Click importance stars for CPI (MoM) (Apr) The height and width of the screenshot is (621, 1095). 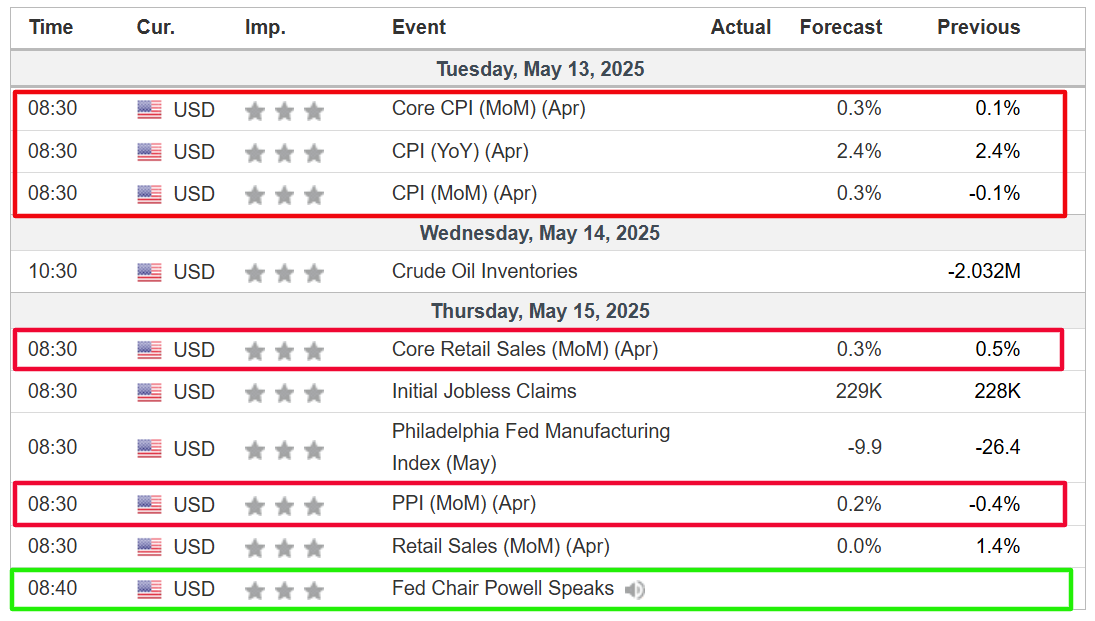[x=284, y=194]
